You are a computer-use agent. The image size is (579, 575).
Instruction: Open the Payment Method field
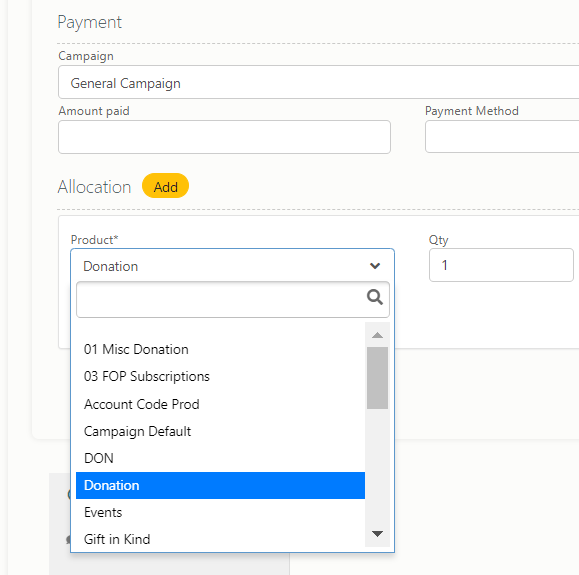tap(502, 137)
